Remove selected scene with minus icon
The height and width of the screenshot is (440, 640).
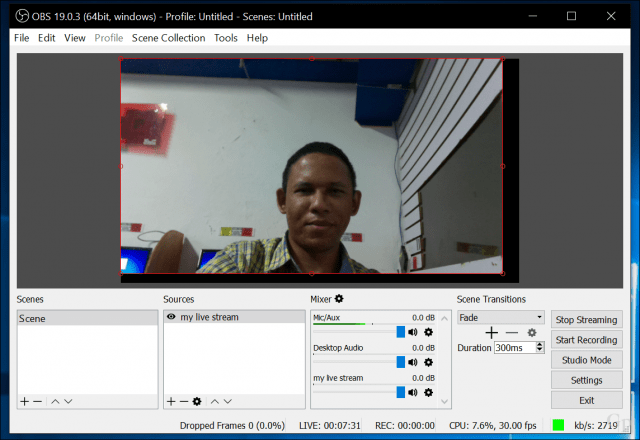pos(38,402)
